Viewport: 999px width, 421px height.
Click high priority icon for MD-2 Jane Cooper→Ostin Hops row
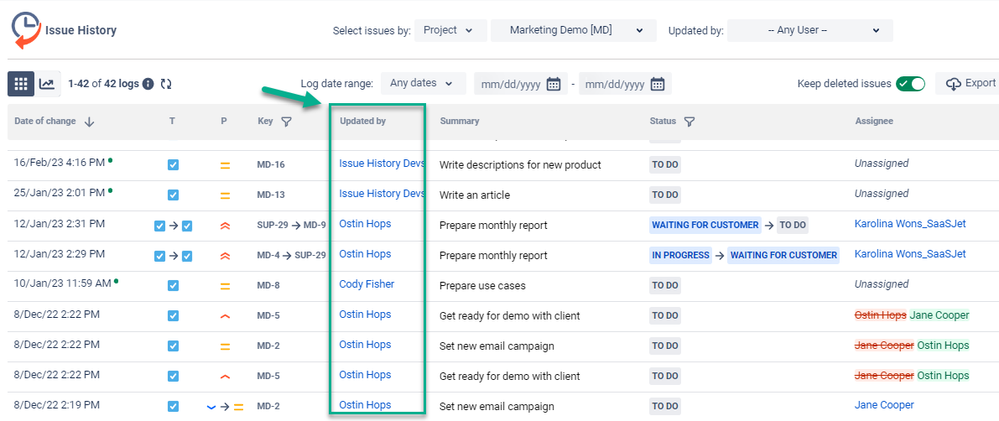tap(225, 346)
